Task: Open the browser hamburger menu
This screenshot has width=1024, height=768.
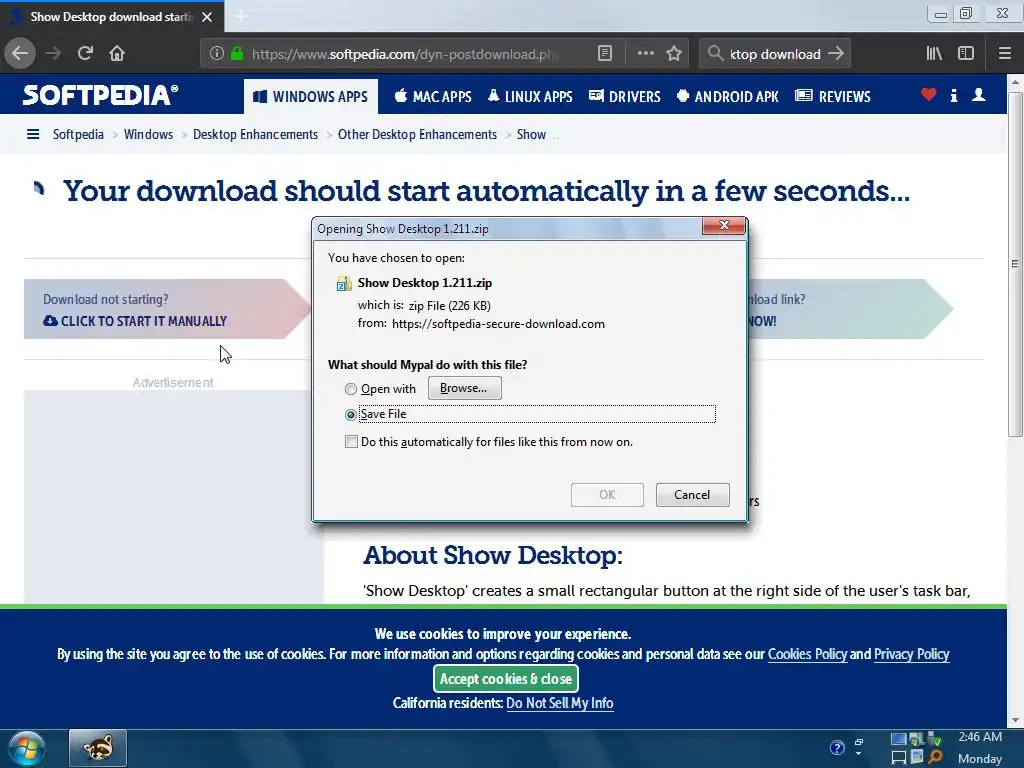Action: click(x=1004, y=54)
